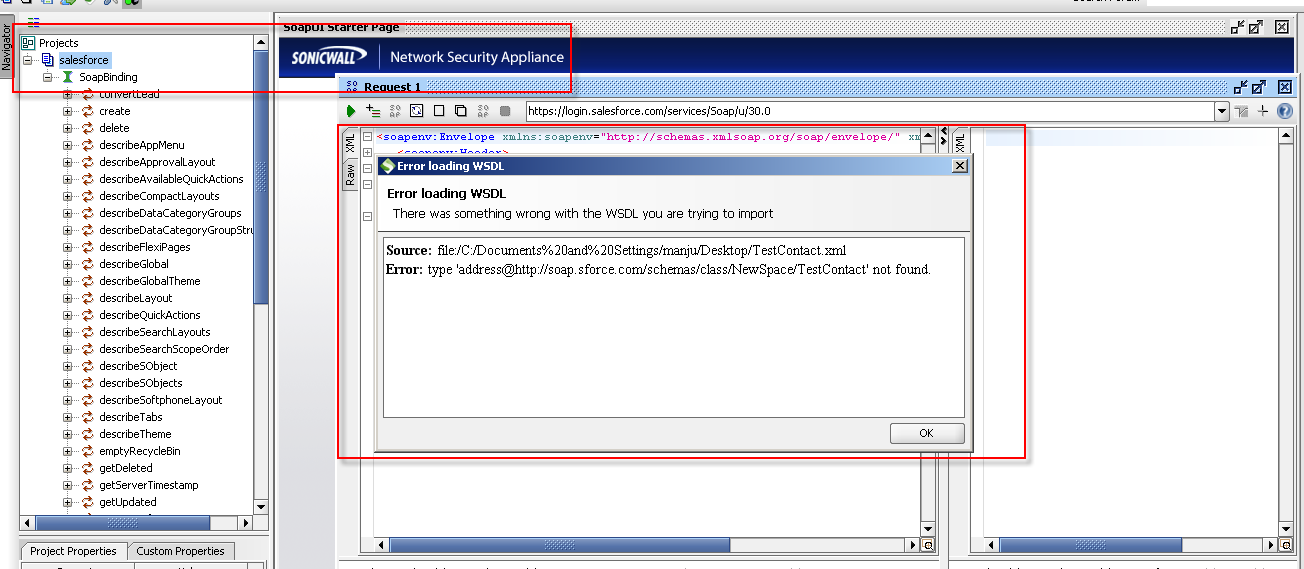Click the Projects root icon in navigator
This screenshot has height=569, width=1304.
pyautogui.click(x=28, y=43)
